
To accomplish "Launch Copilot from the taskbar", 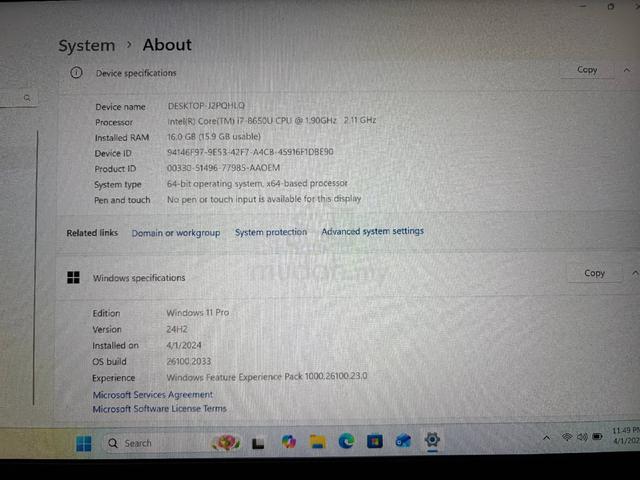I will tap(289, 442).
